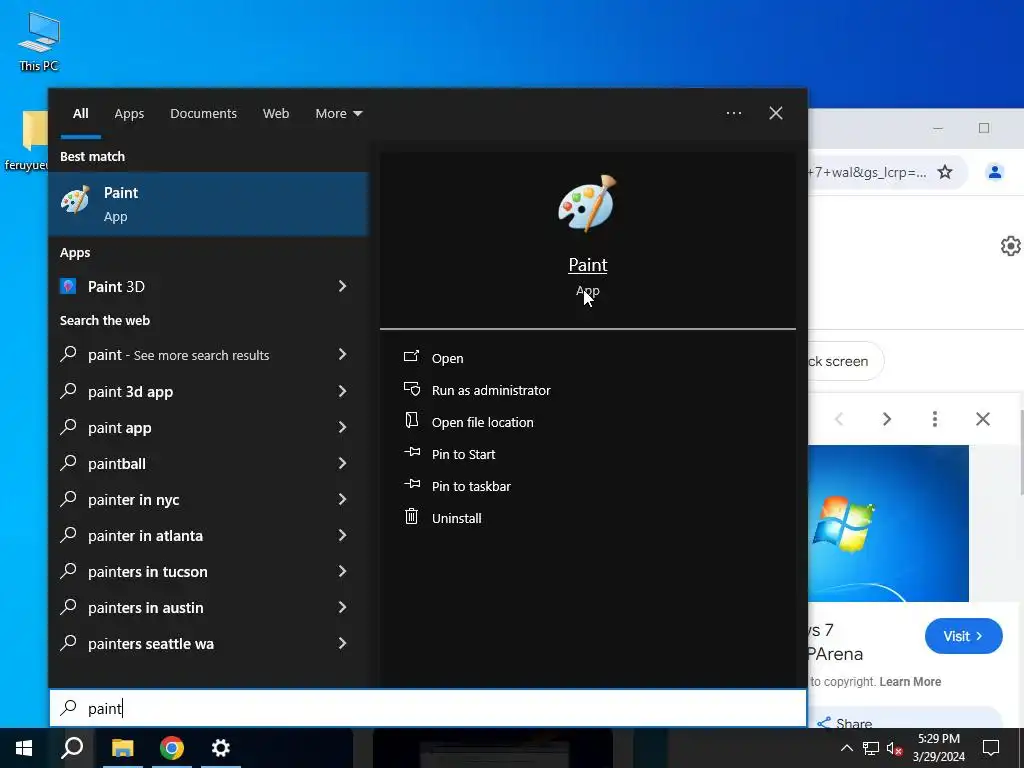This screenshot has width=1024, height=768.
Task: Click the Windows 7 image thumbnail in Chrome
Action: coord(888,523)
